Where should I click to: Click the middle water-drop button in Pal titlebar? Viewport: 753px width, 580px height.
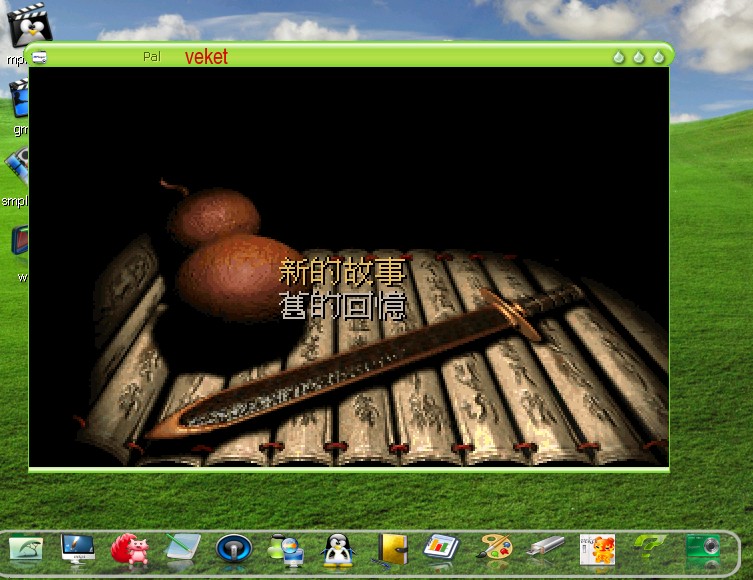click(639, 57)
